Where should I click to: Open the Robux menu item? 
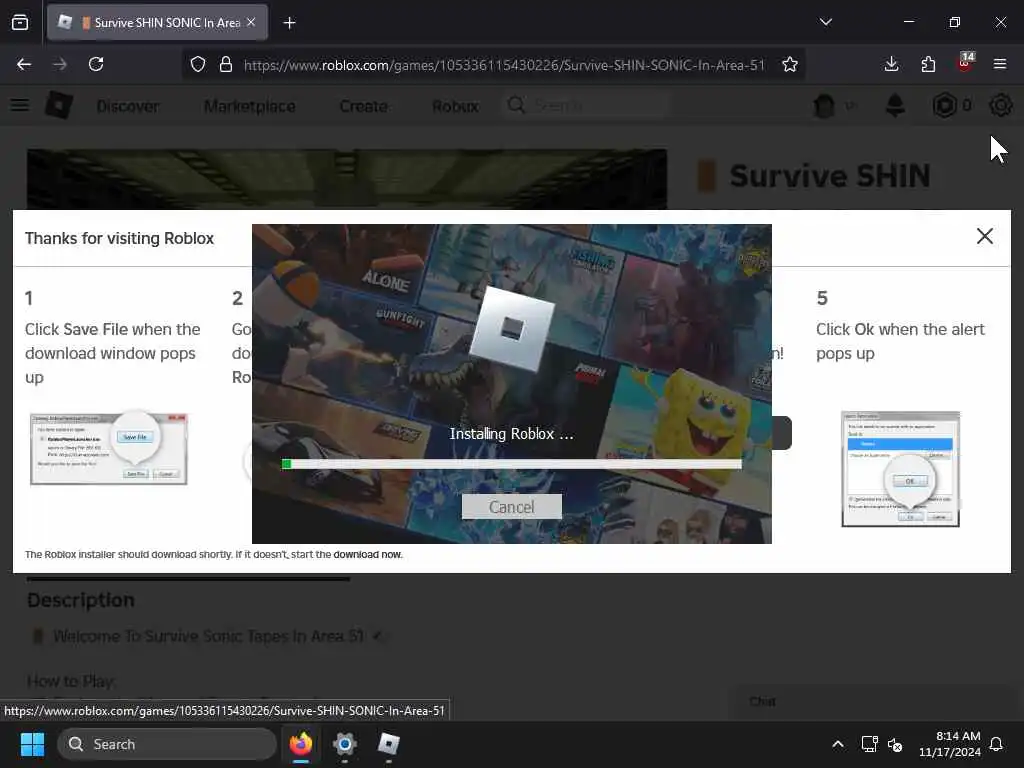click(455, 106)
